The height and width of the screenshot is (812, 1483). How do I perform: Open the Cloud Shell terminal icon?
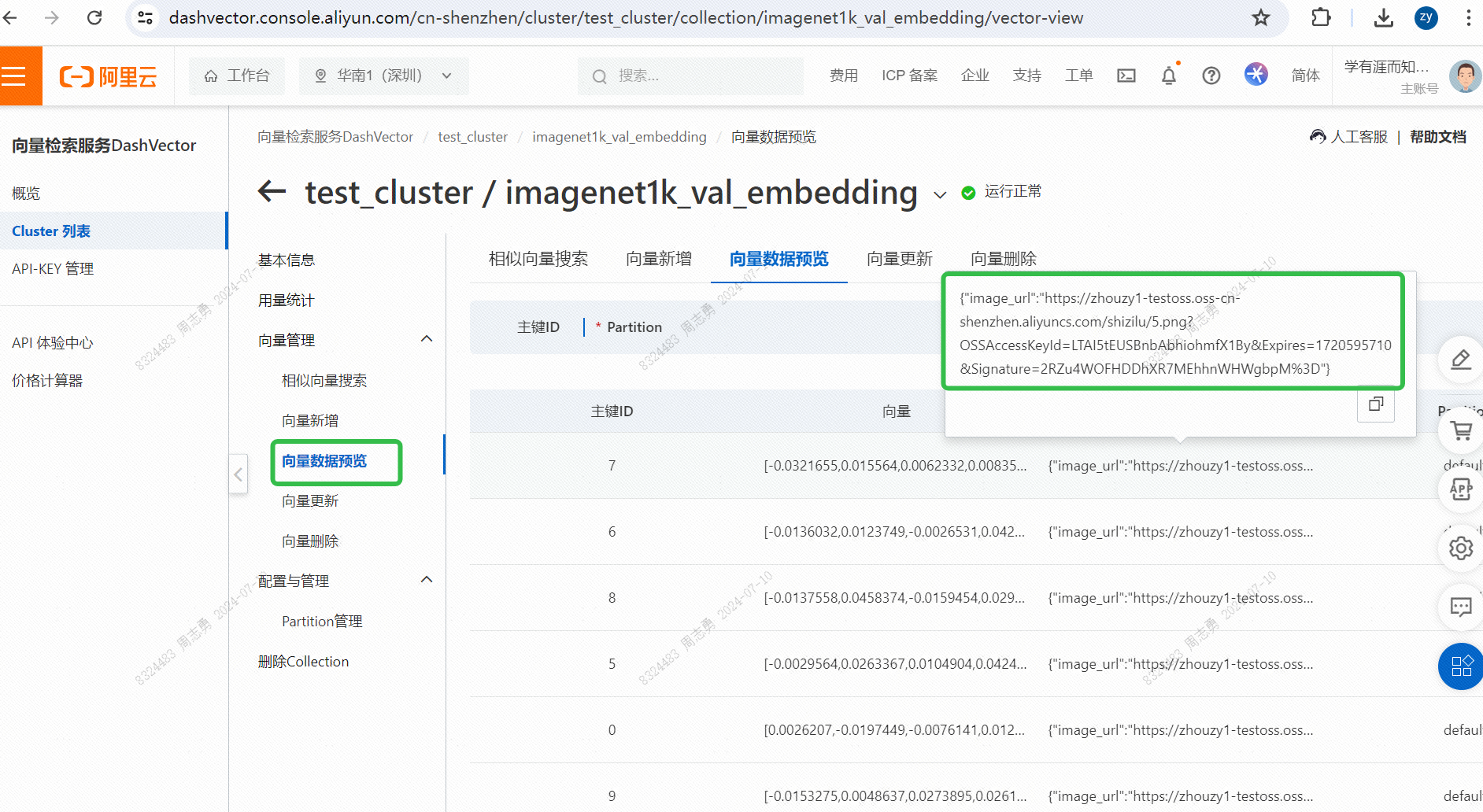(1126, 76)
